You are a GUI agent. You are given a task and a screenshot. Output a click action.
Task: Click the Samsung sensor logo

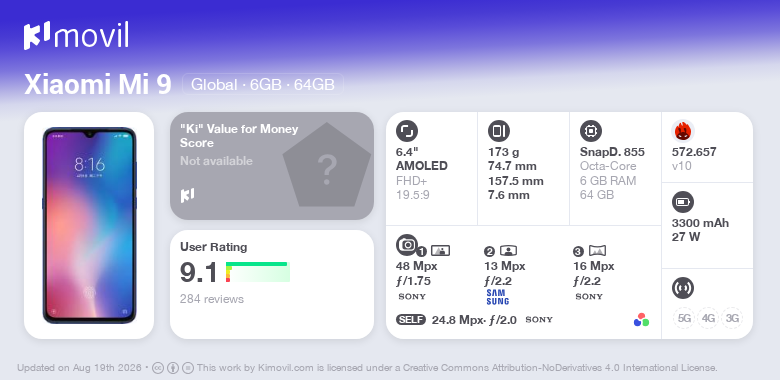(x=497, y=297)
